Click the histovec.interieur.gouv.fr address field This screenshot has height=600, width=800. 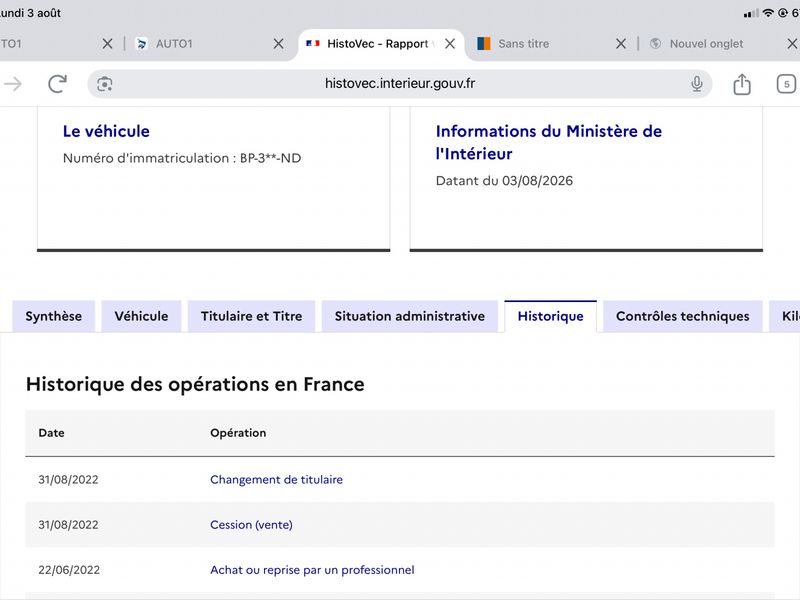[x=399, y=84]
